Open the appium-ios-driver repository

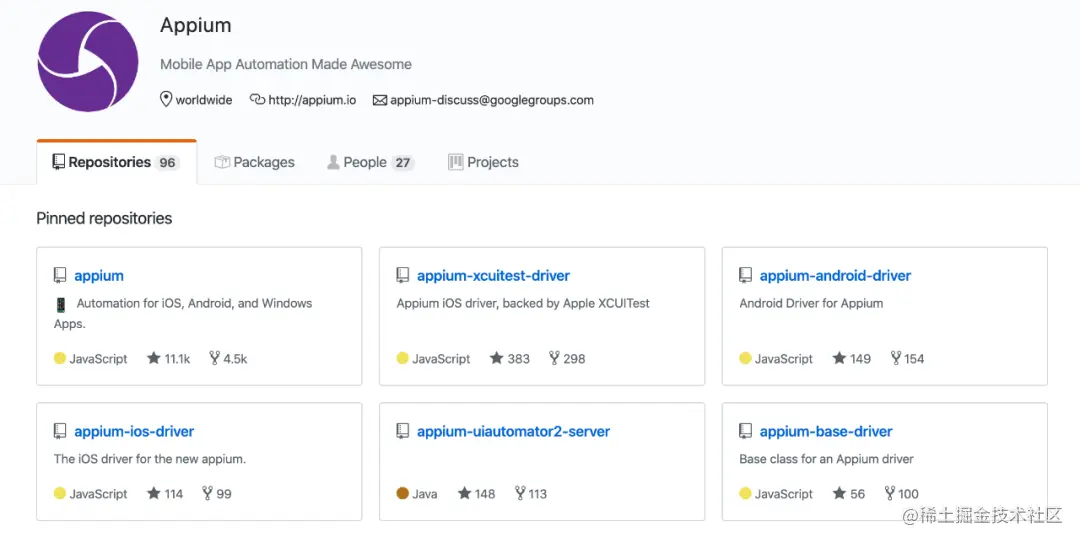tap(134, 431)
